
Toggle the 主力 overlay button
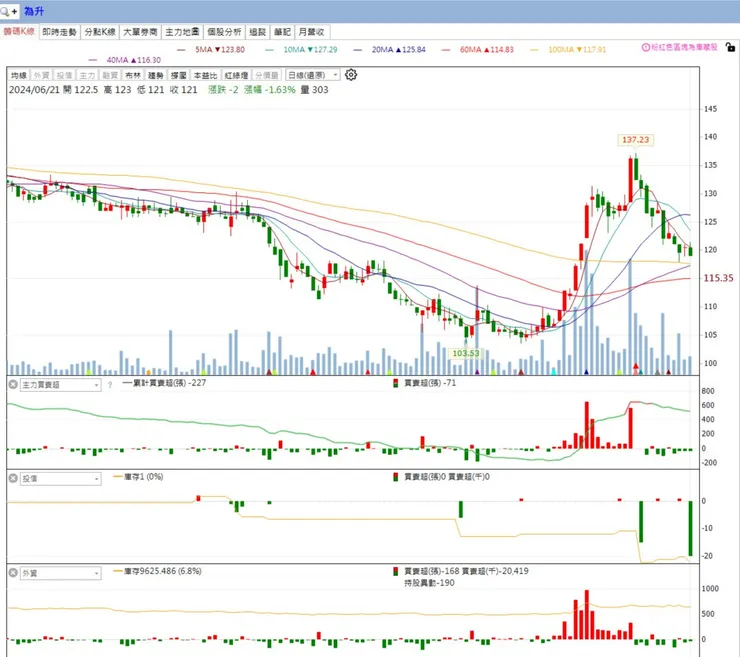87,76
